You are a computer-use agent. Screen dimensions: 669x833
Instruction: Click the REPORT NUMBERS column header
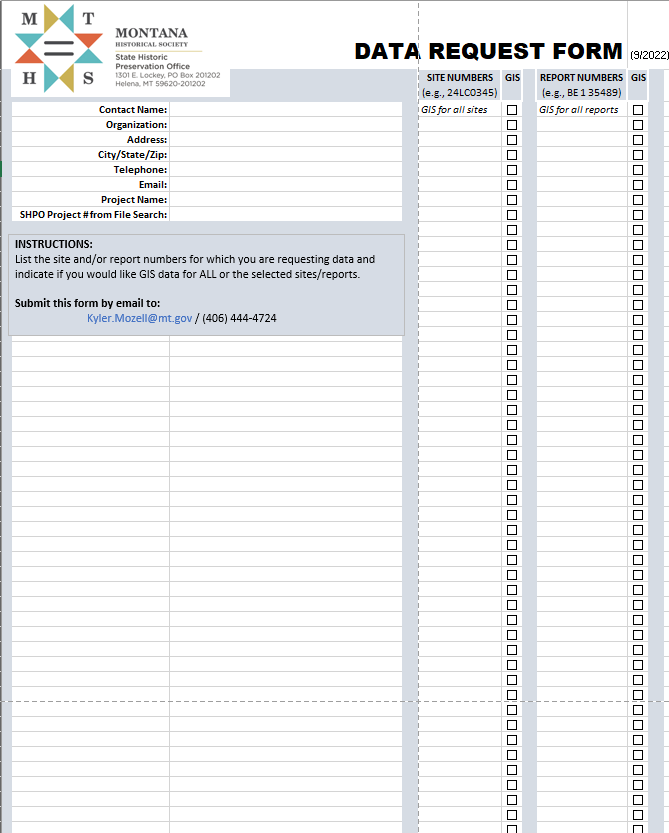pyautogui.click(x=581, y=78)
